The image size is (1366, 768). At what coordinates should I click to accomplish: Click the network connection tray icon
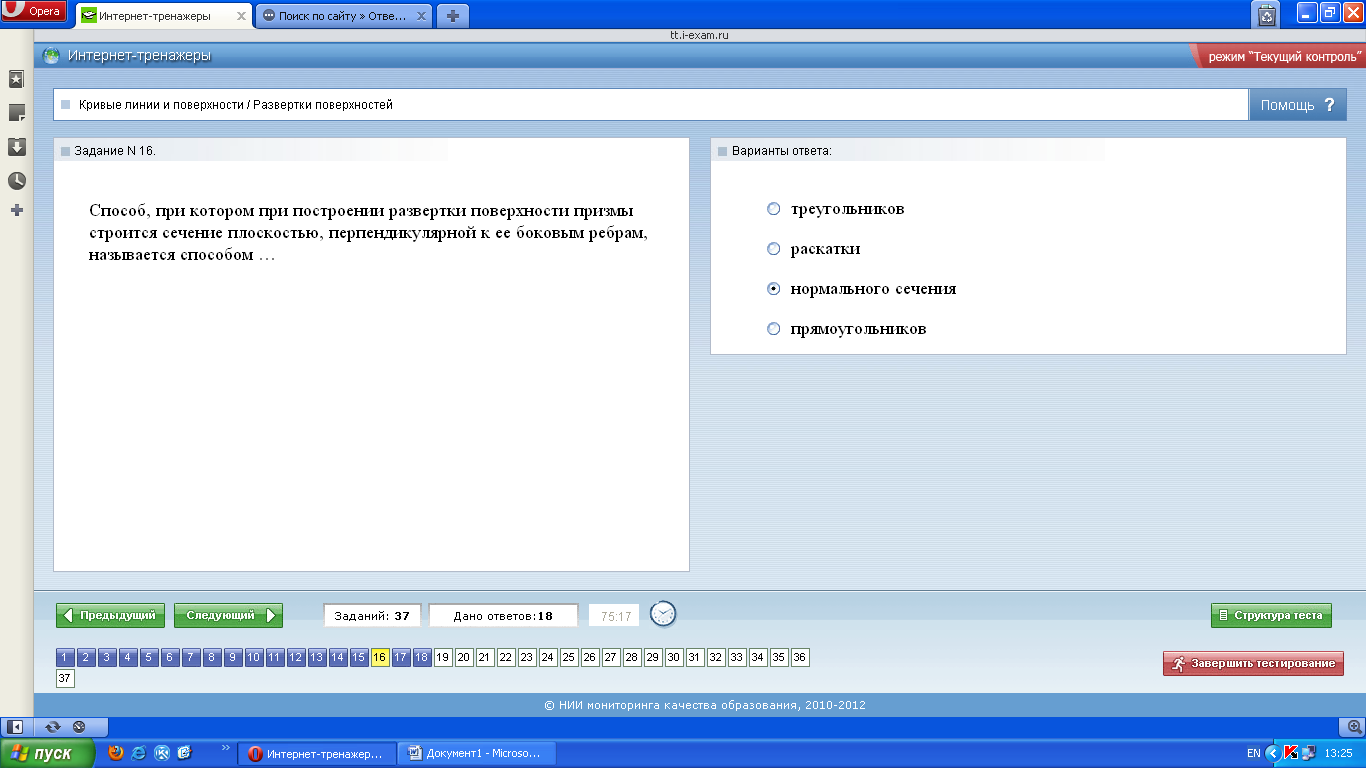pyautogui.click(x=1307, y=753)
